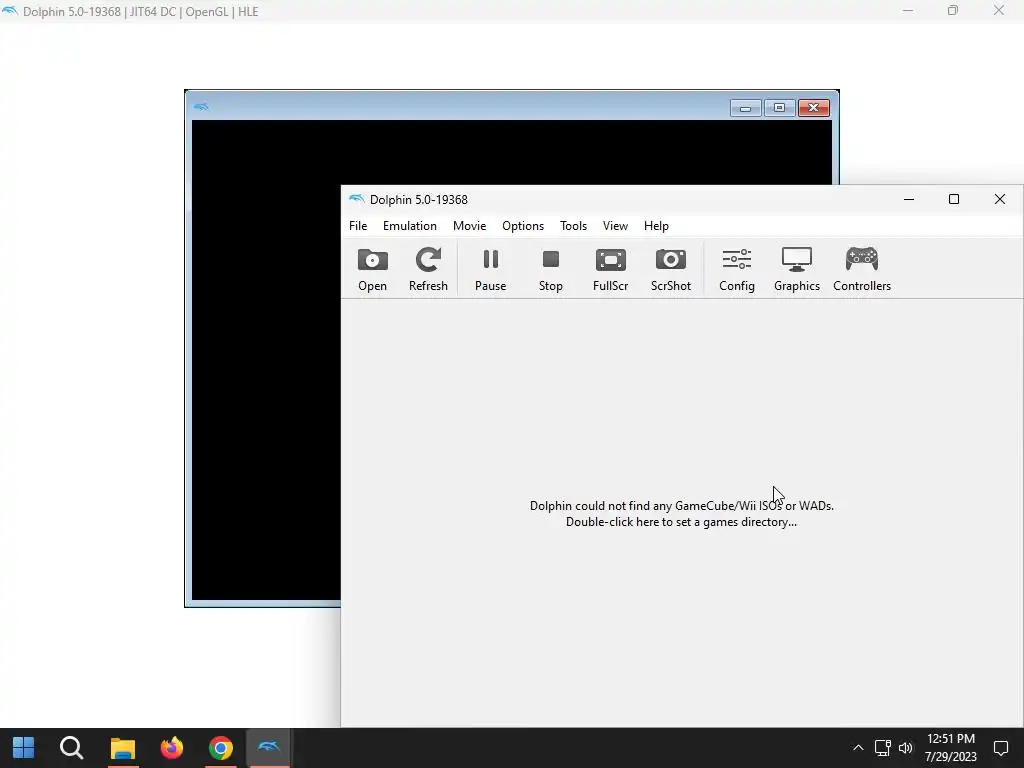The image size is (1024, 768).
Task: Open Config settings
Action: coord(737,269)
